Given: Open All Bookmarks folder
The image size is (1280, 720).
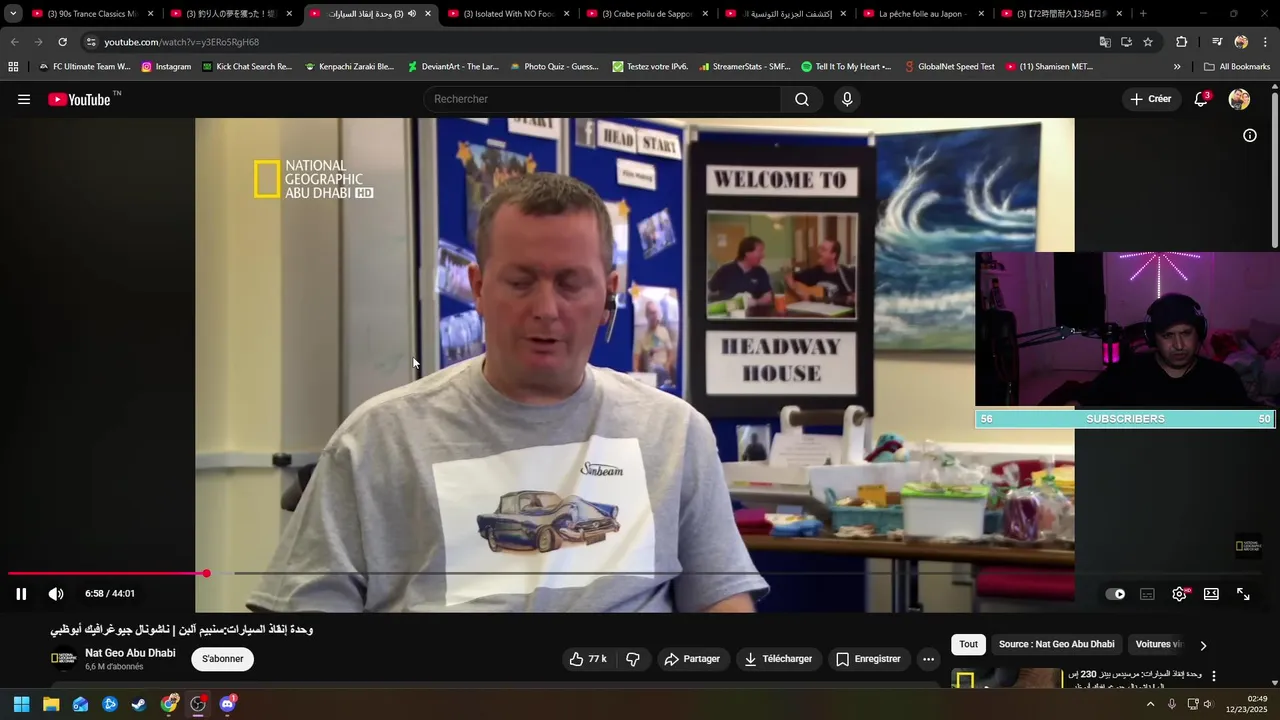Looking at the screenshot, I should pyautogui.click(x=1237, y=67).
